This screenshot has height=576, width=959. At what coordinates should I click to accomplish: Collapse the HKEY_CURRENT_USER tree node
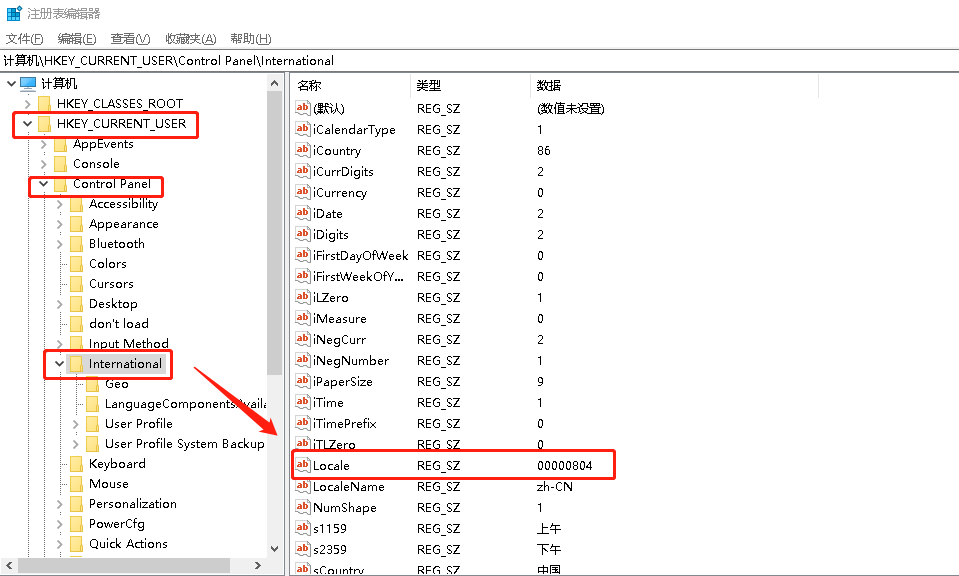[x=27, y=124]
